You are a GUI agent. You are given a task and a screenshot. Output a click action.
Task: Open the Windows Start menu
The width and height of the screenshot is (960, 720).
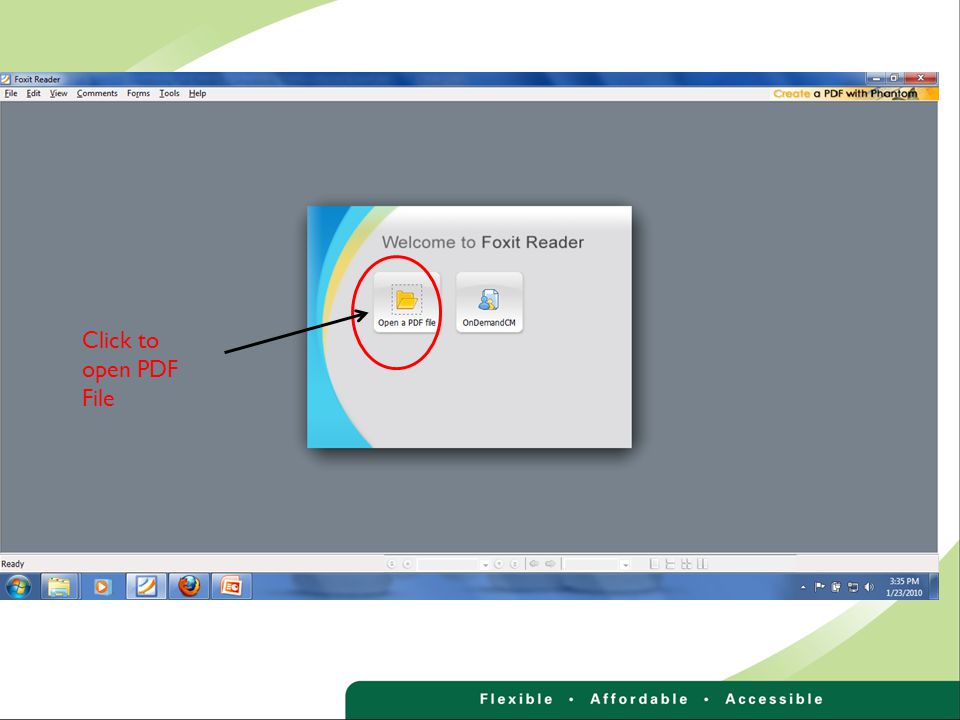coord(18,587)
